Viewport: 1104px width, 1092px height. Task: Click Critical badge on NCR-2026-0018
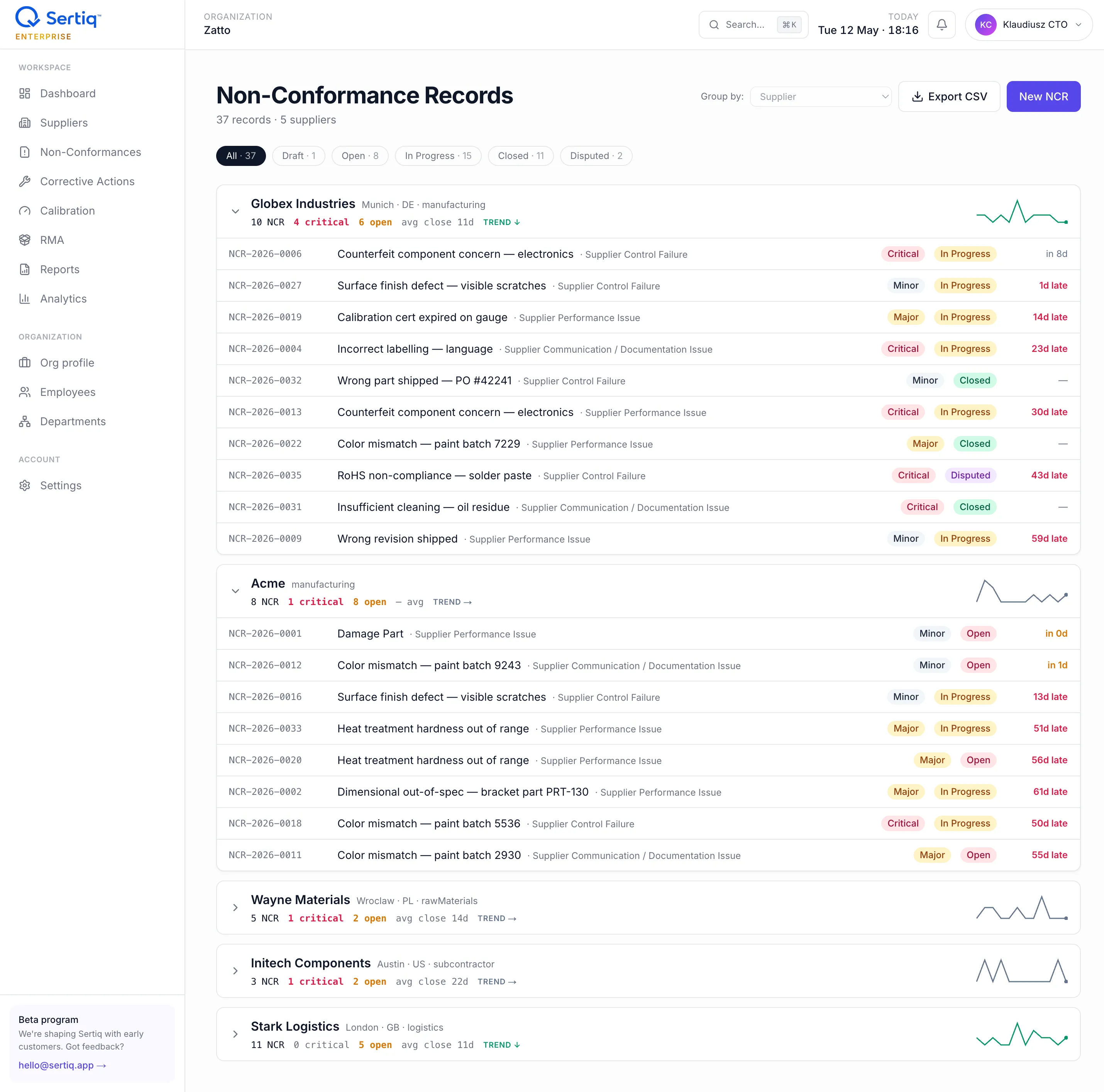click(x=902, y=823)
